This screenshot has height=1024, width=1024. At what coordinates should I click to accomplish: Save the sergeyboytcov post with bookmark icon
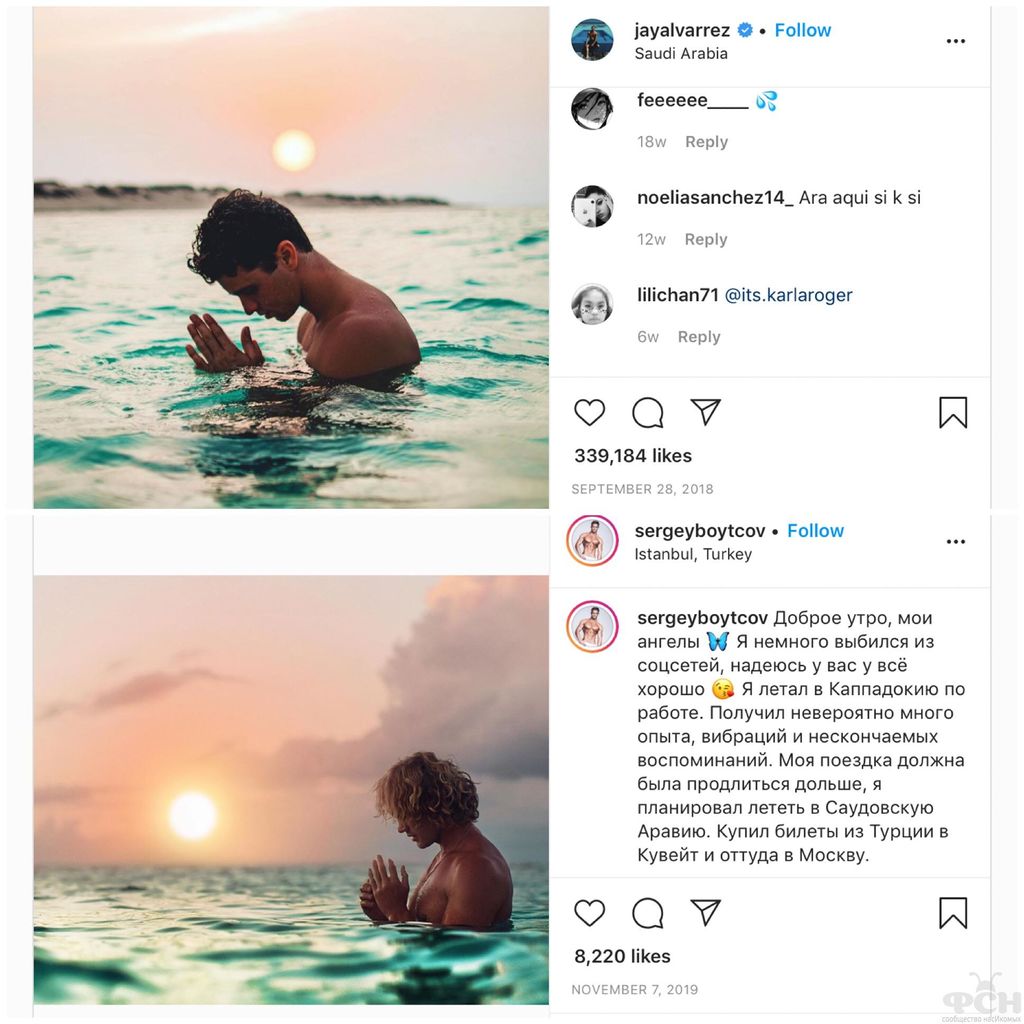point(953,912)
